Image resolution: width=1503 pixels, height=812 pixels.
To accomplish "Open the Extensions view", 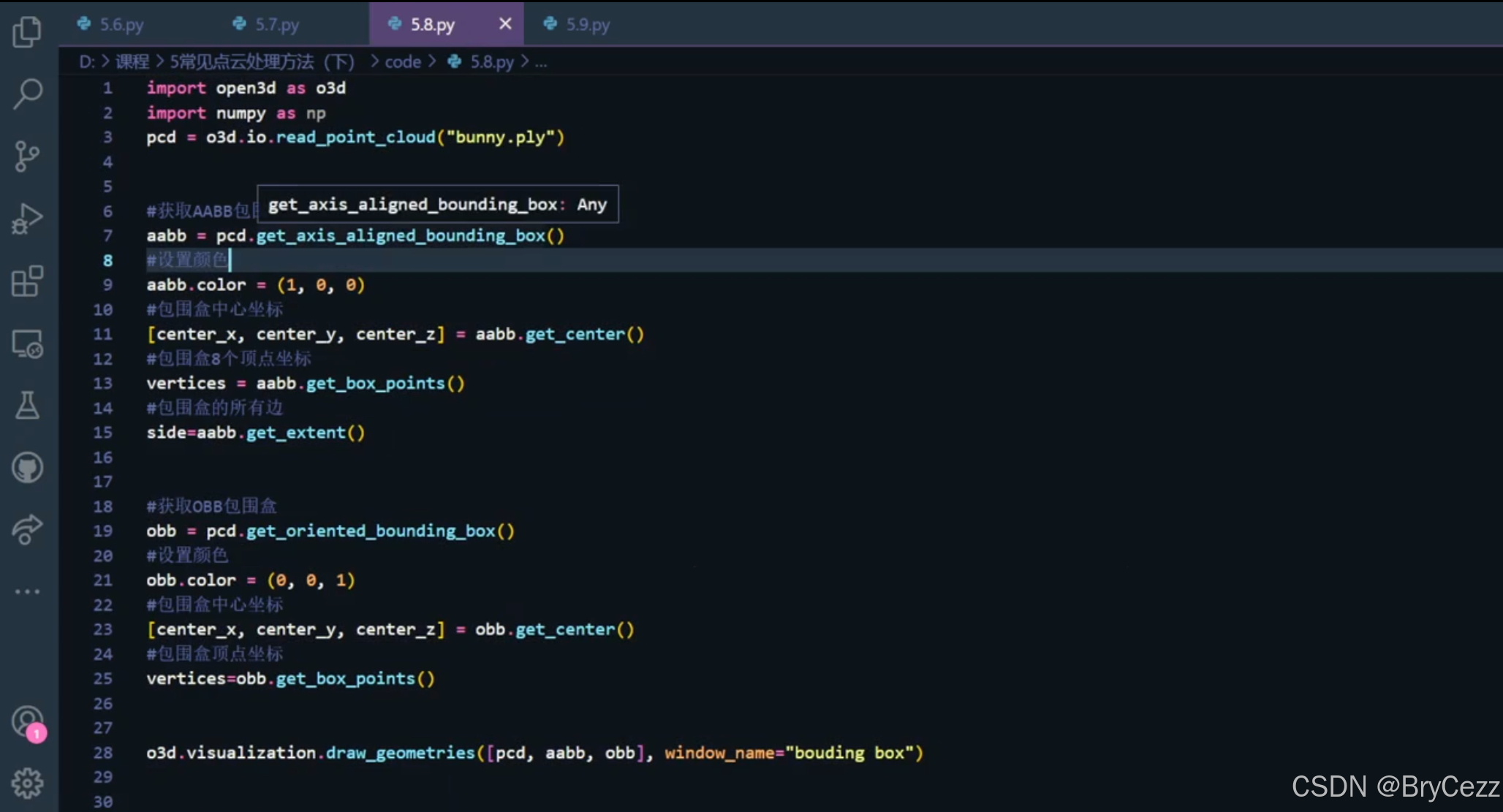I will 27,281.
